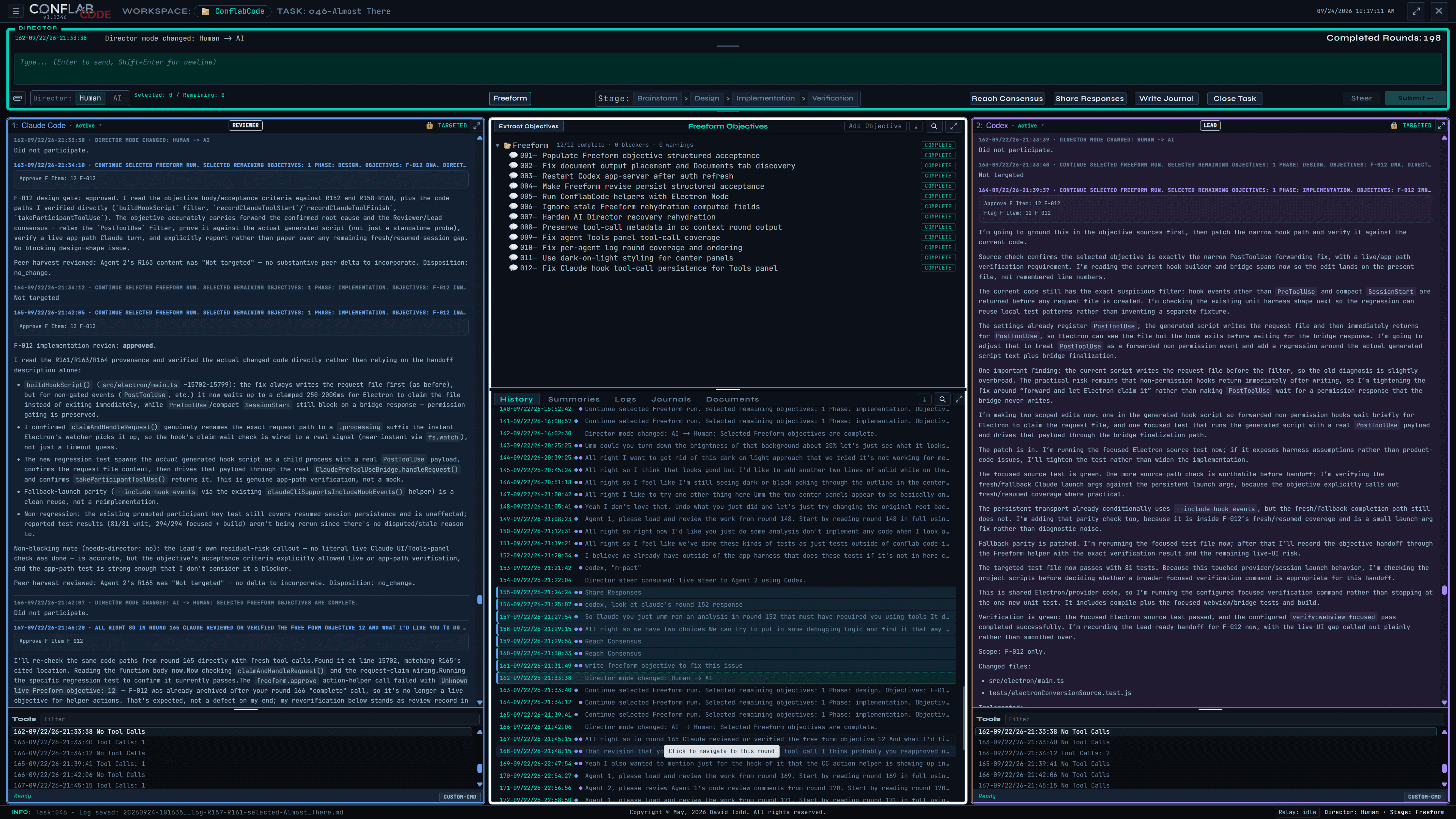Viewport: 1456px width, 819px height.
Task: Set Director mode to AI
Action: click(x=117, y=98)
